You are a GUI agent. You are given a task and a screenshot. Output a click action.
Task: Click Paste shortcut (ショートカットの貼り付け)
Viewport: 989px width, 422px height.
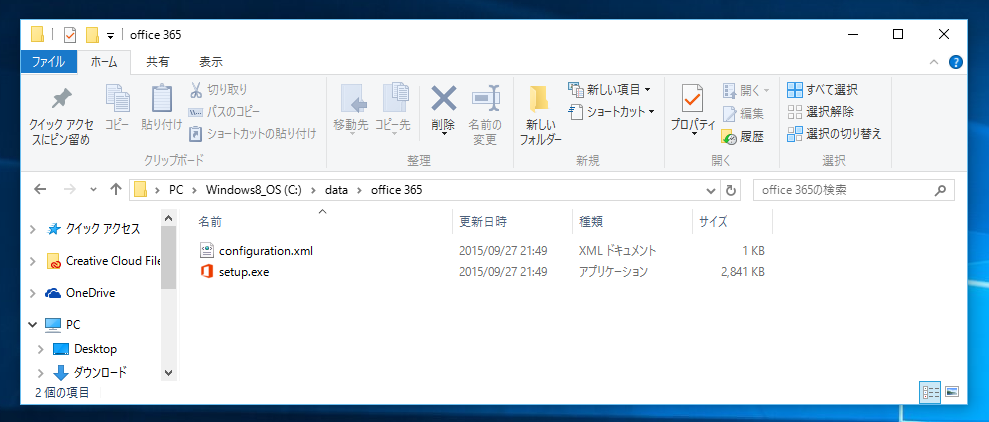click(253, 134)
